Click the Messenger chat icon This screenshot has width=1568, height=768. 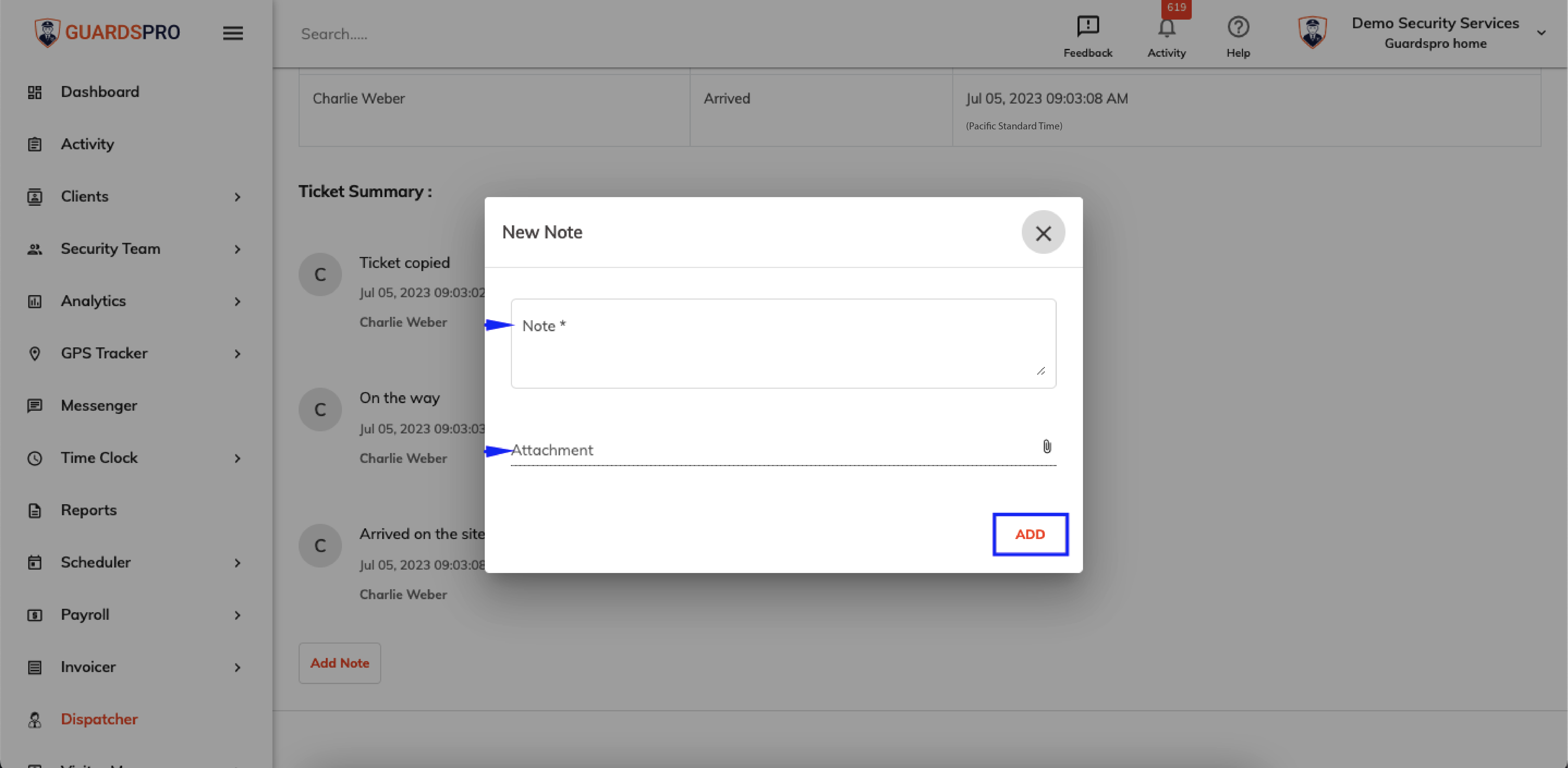point(35,406)
